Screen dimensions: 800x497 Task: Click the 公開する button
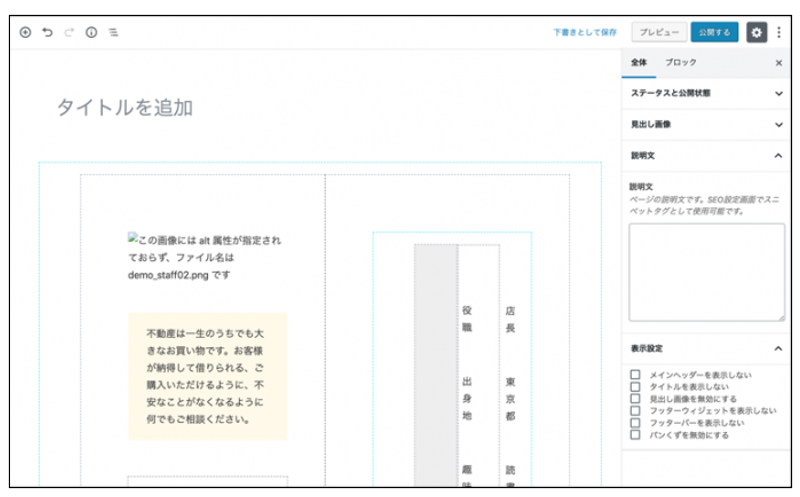714,32
